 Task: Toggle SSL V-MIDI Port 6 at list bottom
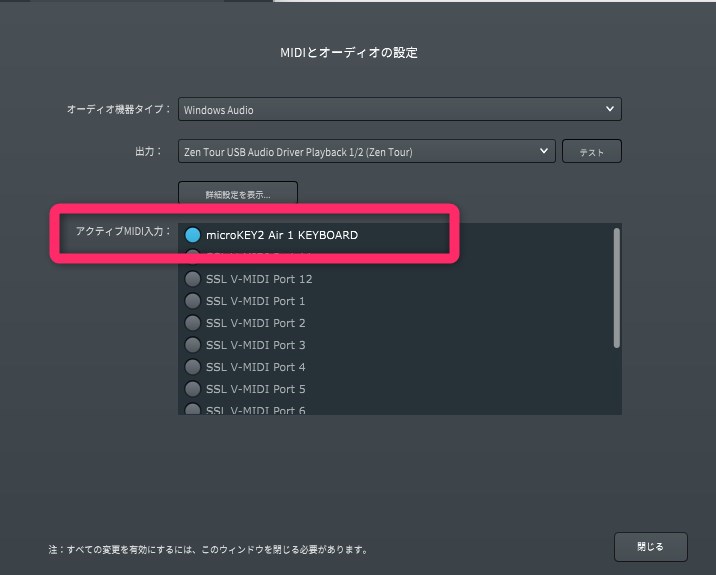click(x=193, y=409)
